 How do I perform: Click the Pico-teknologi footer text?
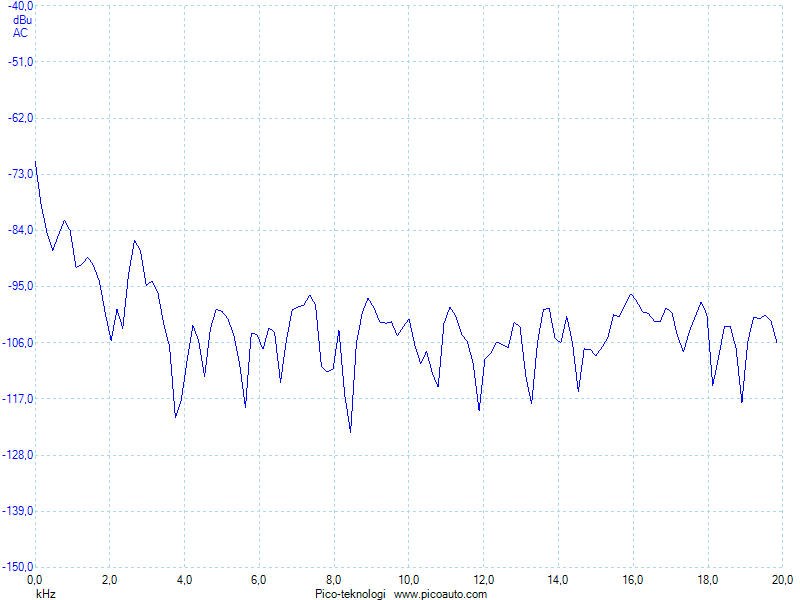click(x=350, y=594)
